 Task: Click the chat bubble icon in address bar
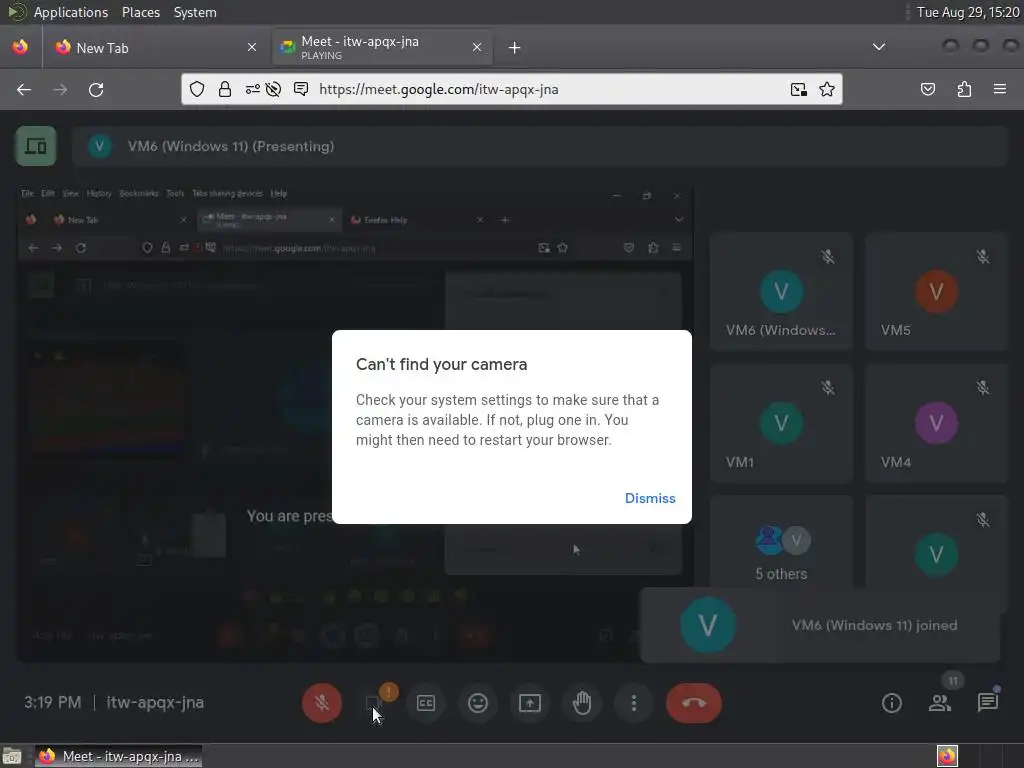pos(301,89)
